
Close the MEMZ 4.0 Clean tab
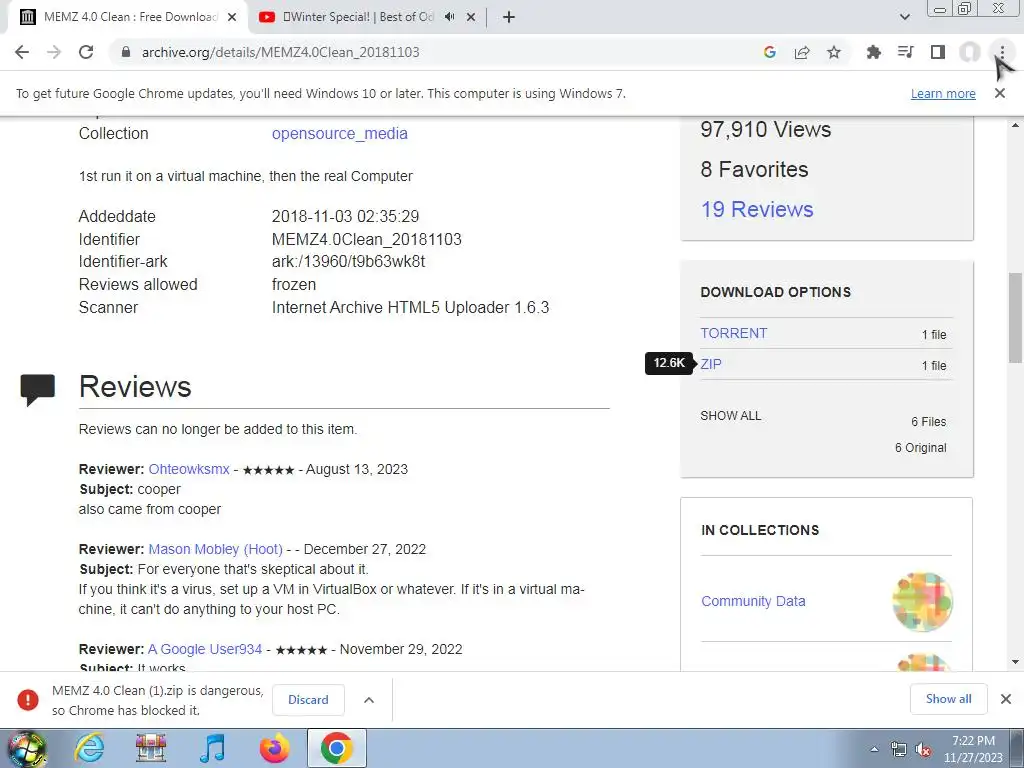[x=232, y=18]
